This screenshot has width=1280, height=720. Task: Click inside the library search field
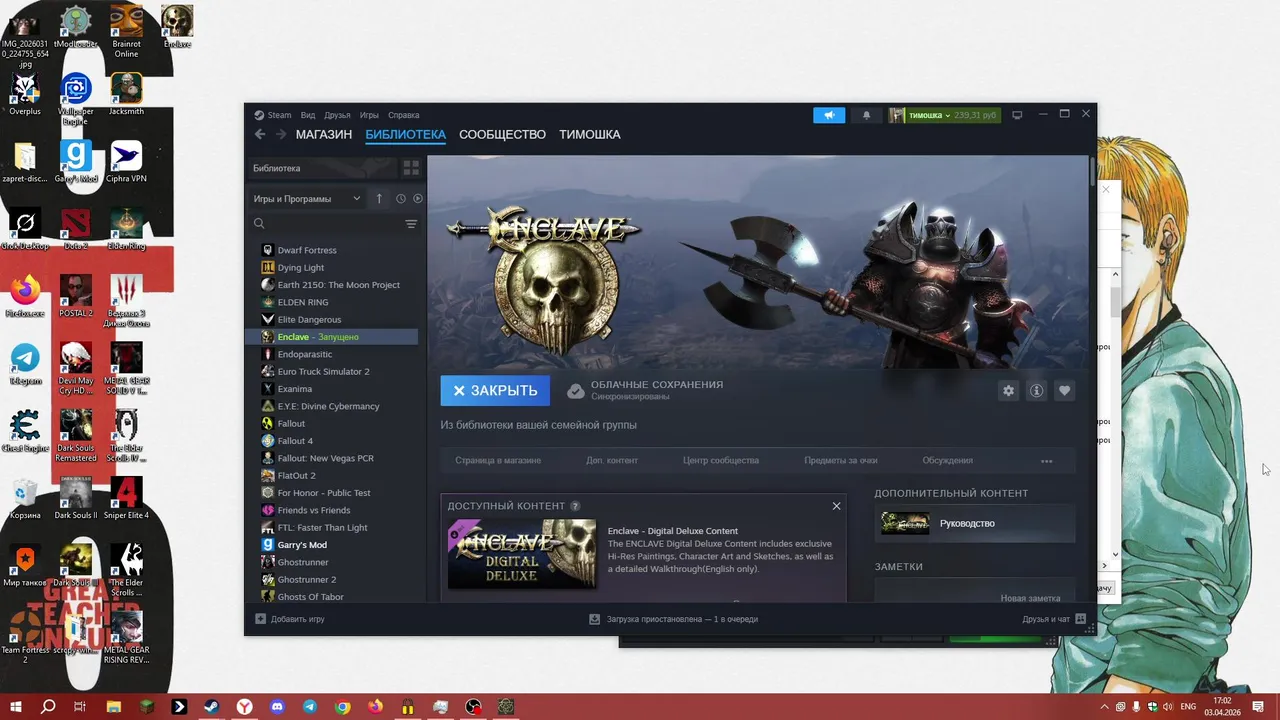click(x=332, y=224)
